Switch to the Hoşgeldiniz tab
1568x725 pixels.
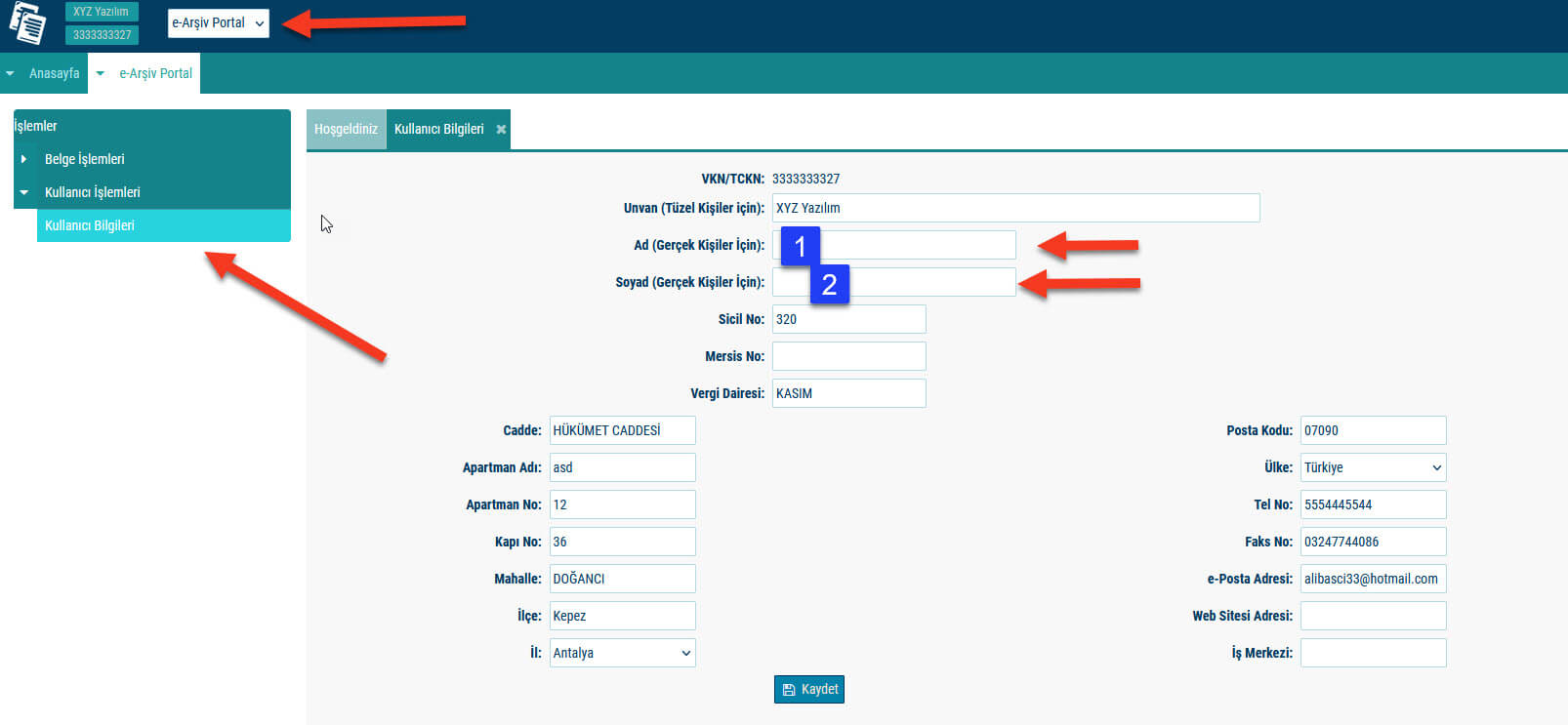click(x=346, y=129)
